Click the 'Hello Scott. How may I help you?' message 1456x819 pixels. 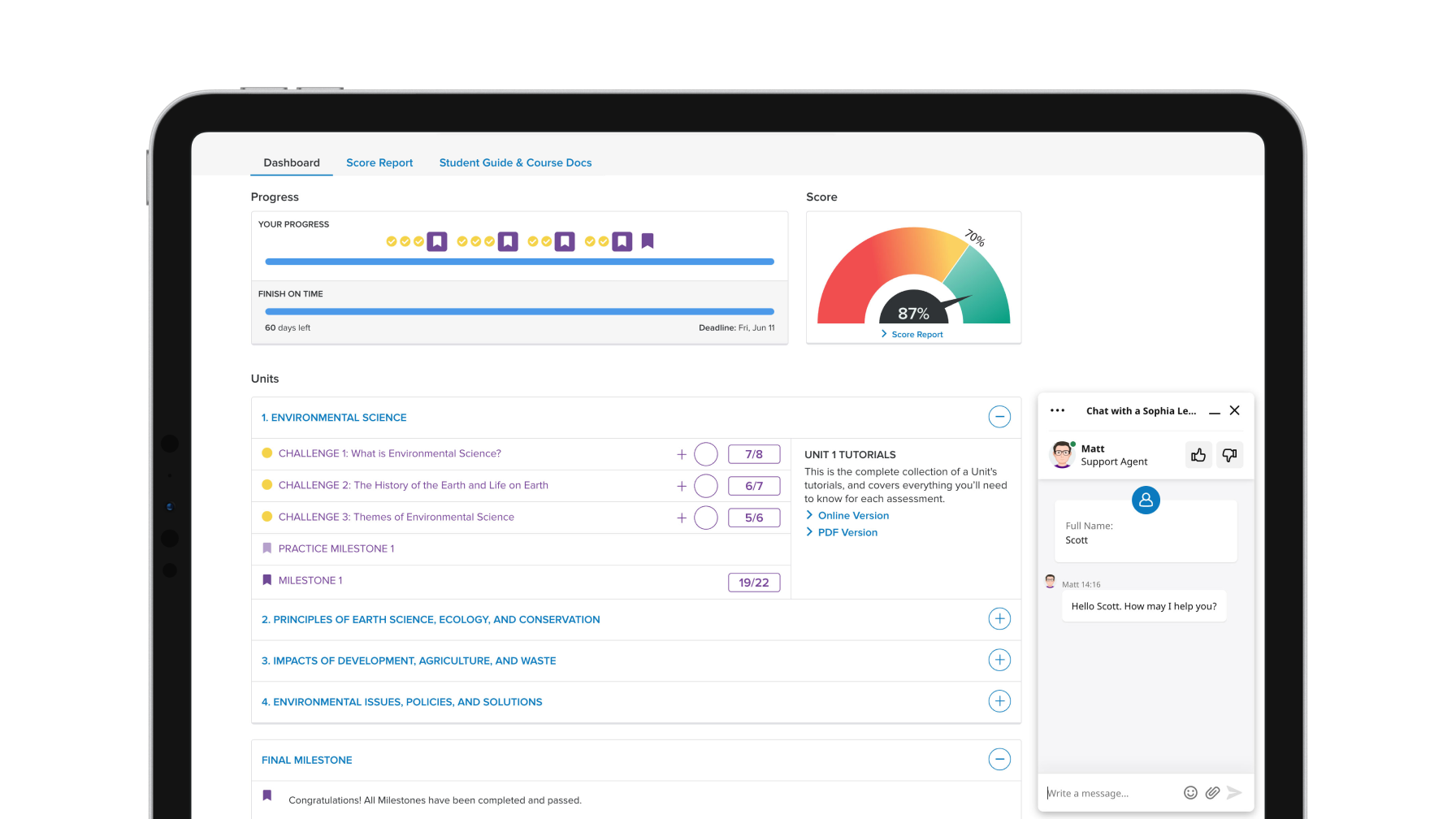click(1144, 606)
